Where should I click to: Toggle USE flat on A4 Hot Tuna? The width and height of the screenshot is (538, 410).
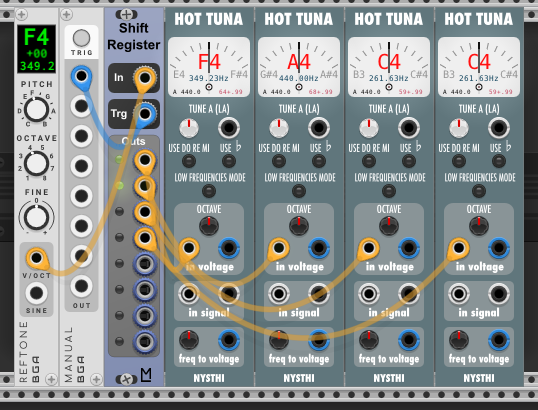coord(319,161)
